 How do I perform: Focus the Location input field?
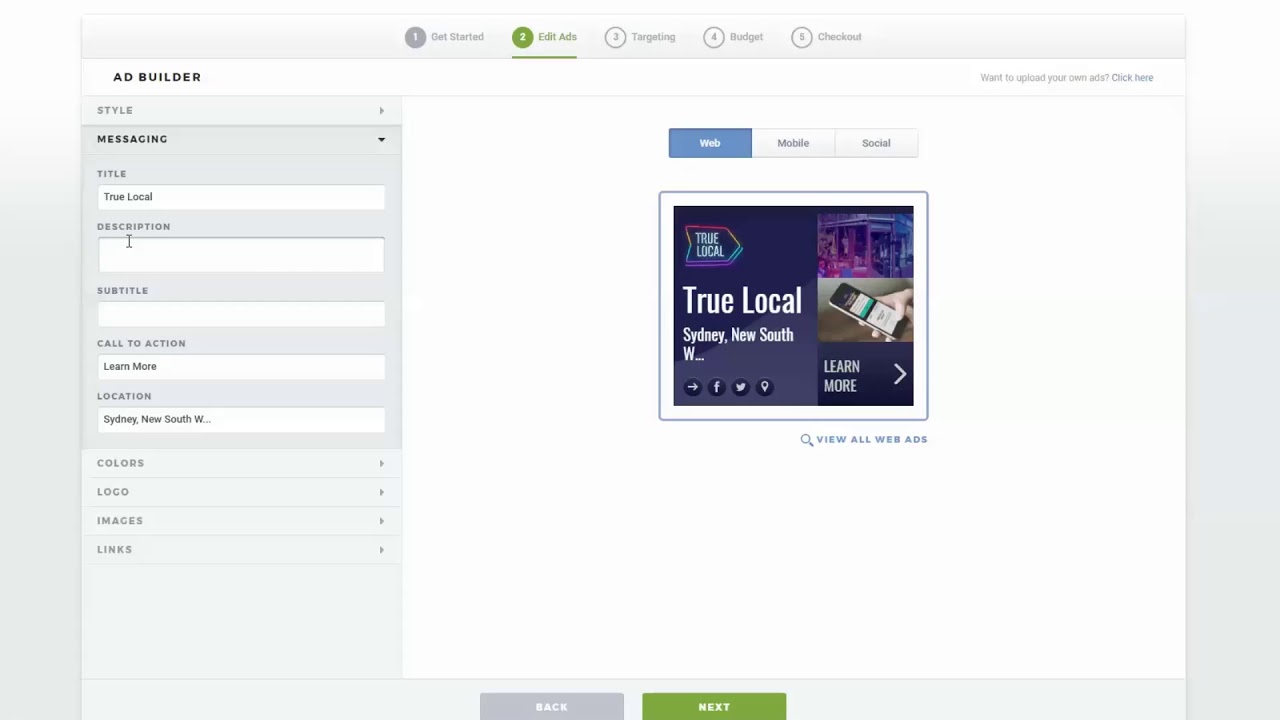(241, 419)
